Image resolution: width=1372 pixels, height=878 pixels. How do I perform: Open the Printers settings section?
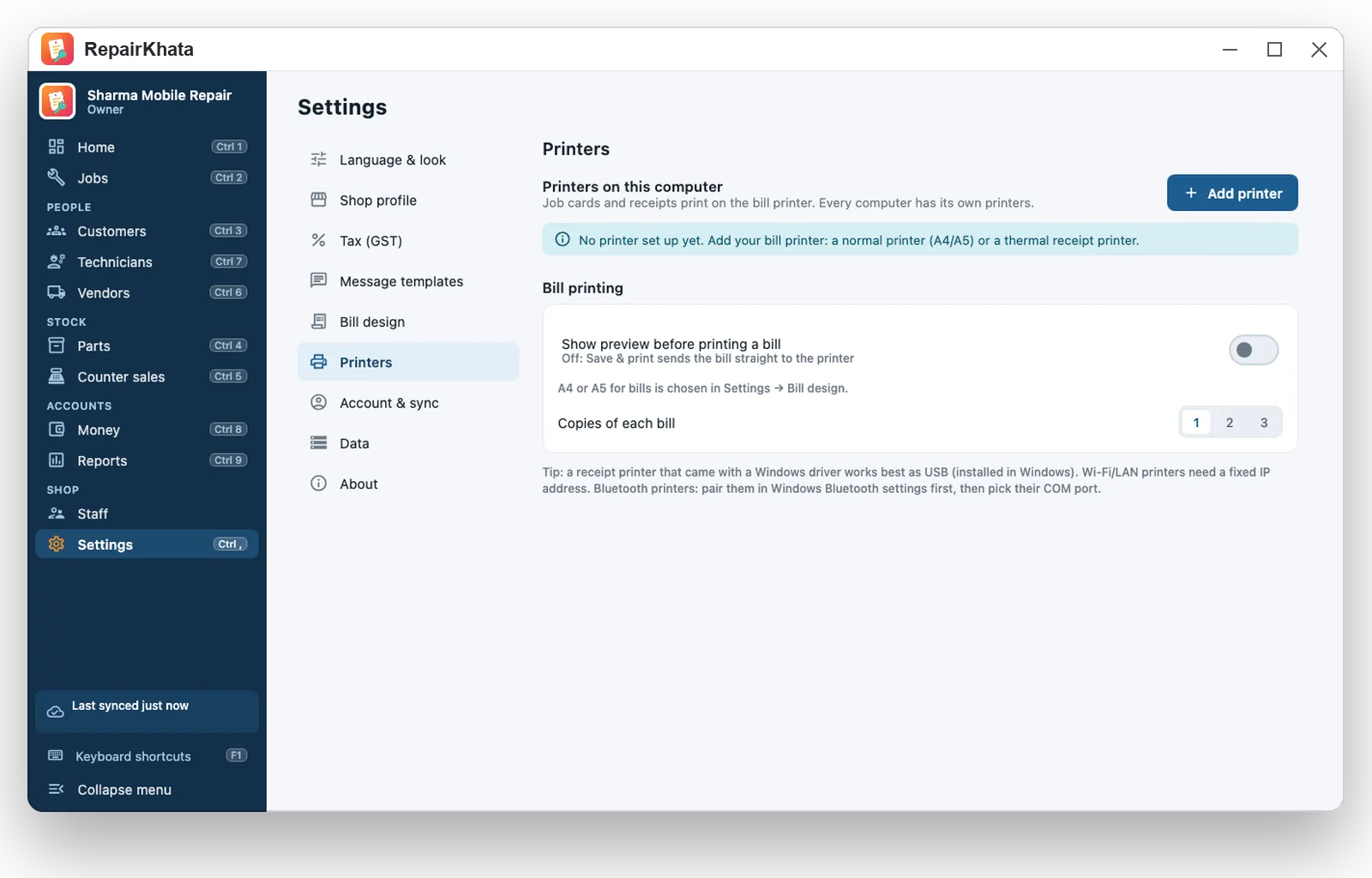[x=408, y=362]
